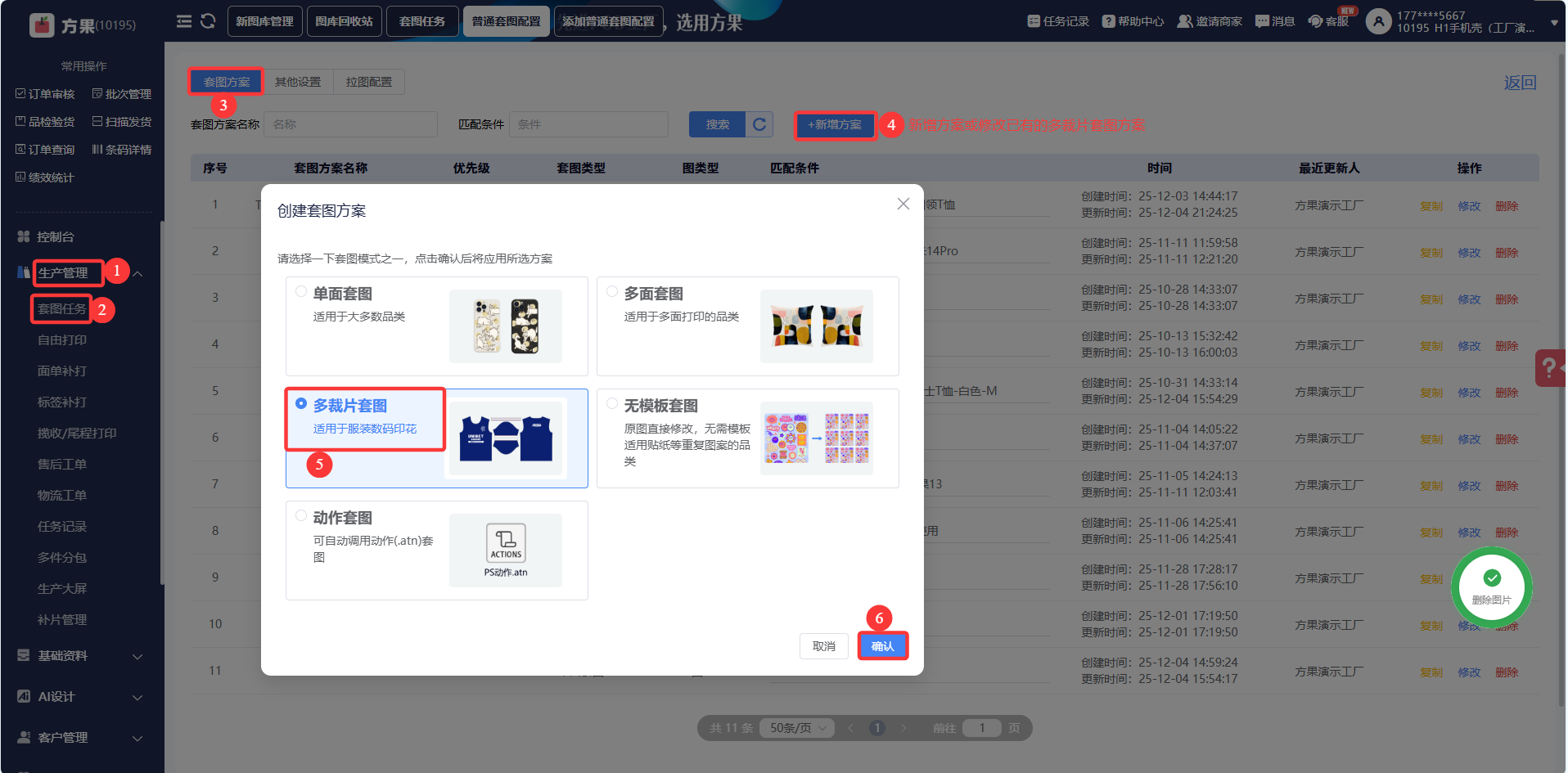Image resolution: width=1568 pixels, height=773 pixels.
Task: Select the 多面套图 radio option
Action: (612, 292)
